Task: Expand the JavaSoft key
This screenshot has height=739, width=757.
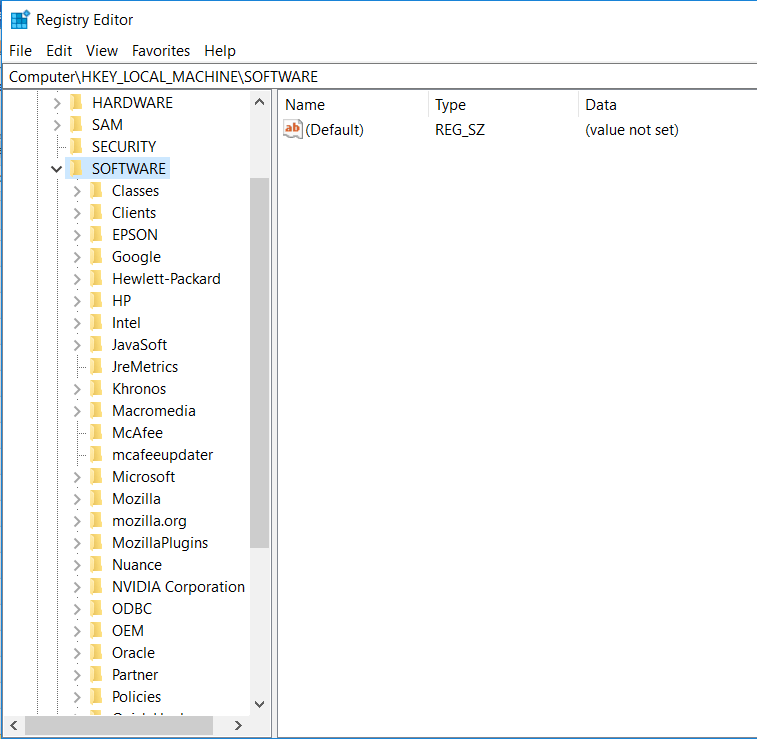Action: tap(77, 345)
